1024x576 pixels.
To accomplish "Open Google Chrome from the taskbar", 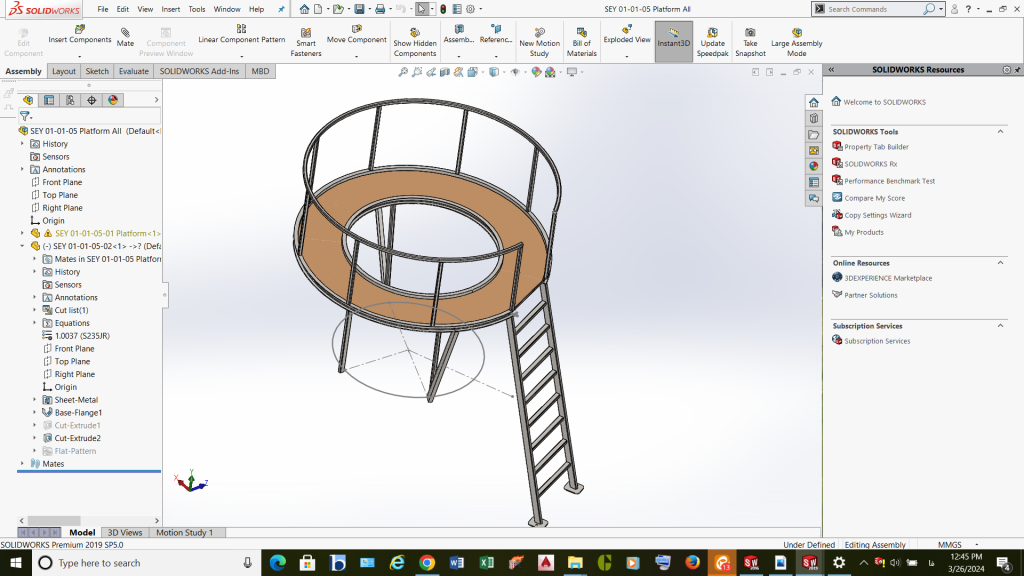I will click(x=427, y=563).
